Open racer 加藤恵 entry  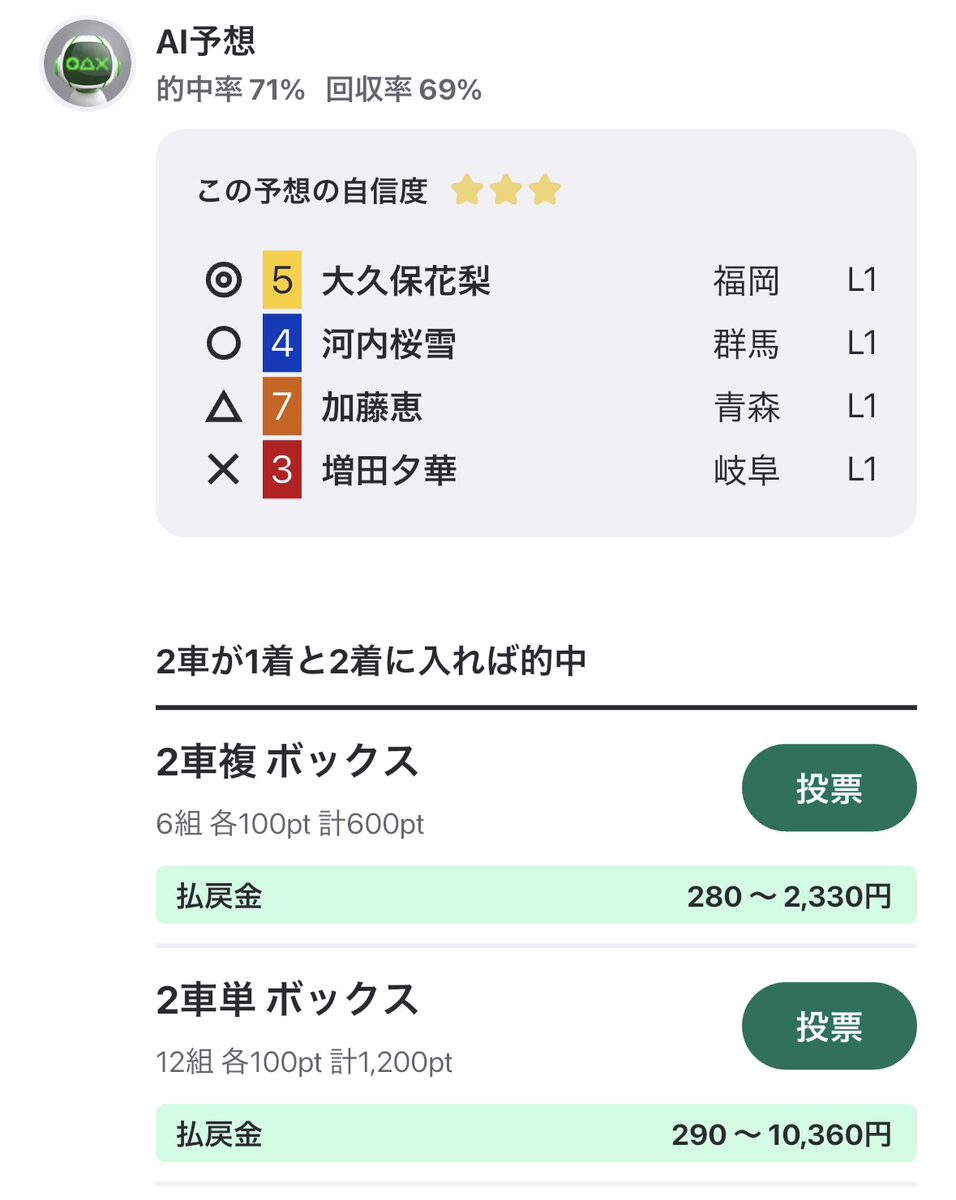pyautogui.click(x=372, y=407)
